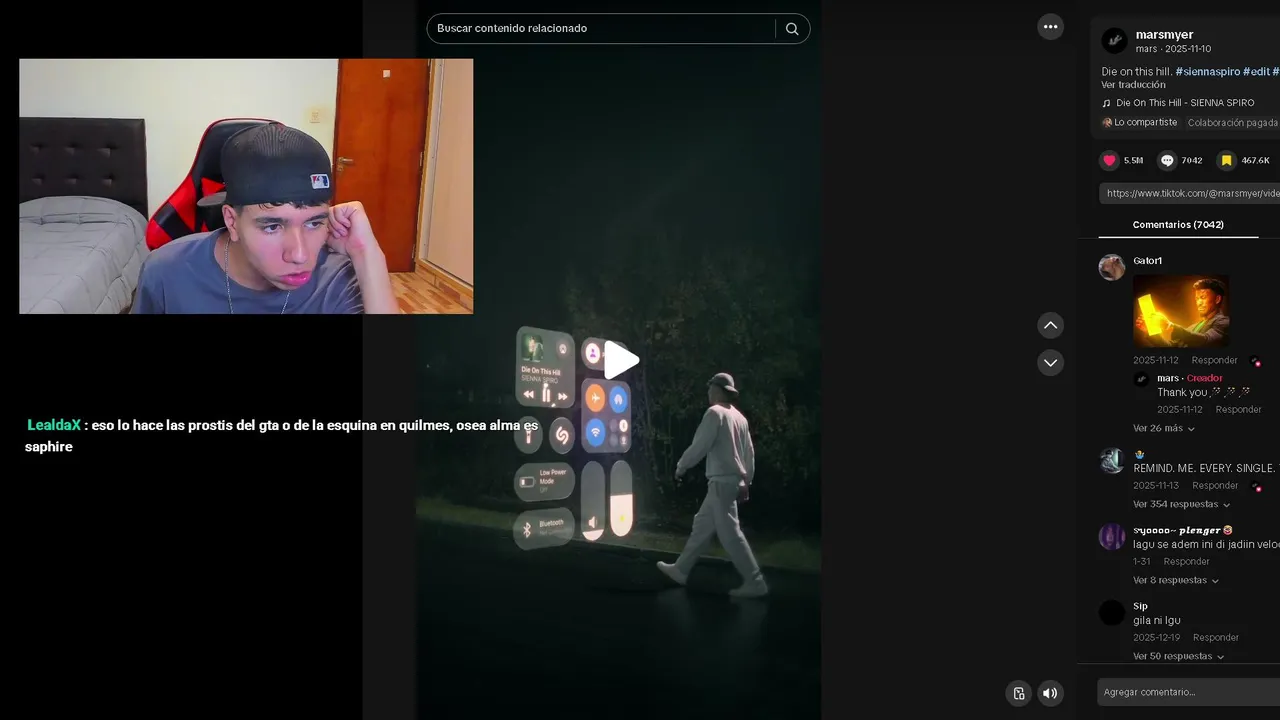This screenshot has height=720, width=1280.
Task: Expand Ver 8 respuestas
Action: pyautogui.click(x=1176, y=580)
